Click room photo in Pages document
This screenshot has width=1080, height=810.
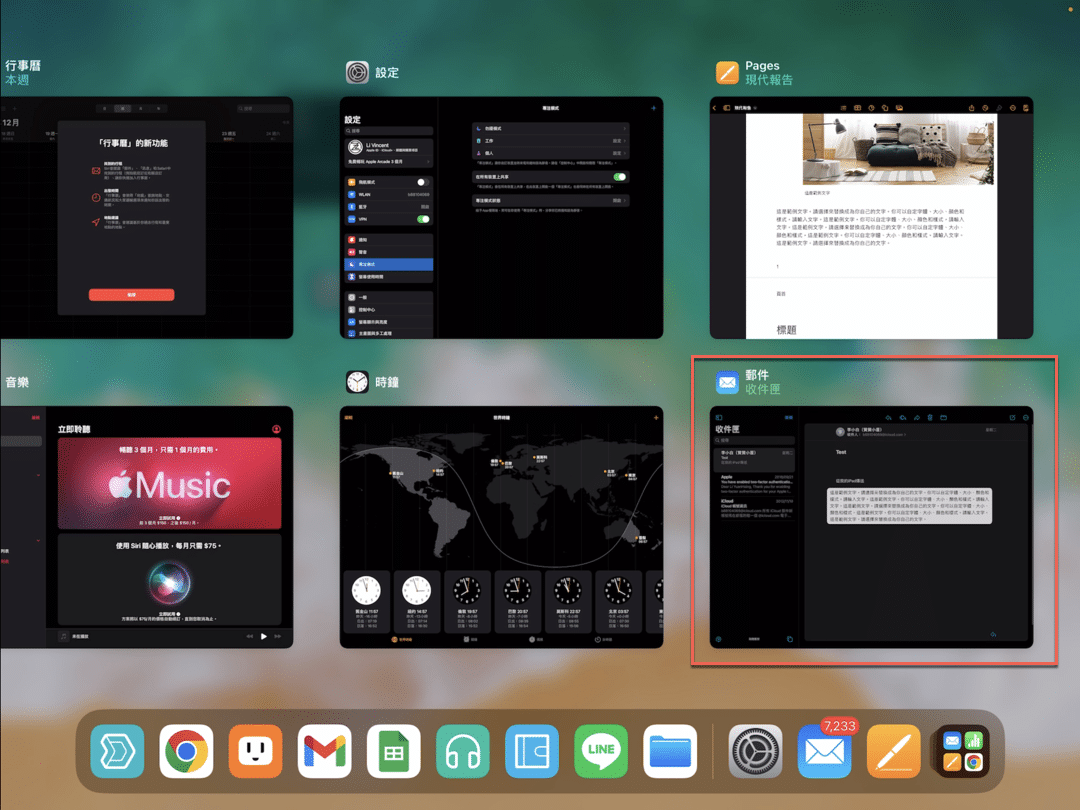click(898, 149)
